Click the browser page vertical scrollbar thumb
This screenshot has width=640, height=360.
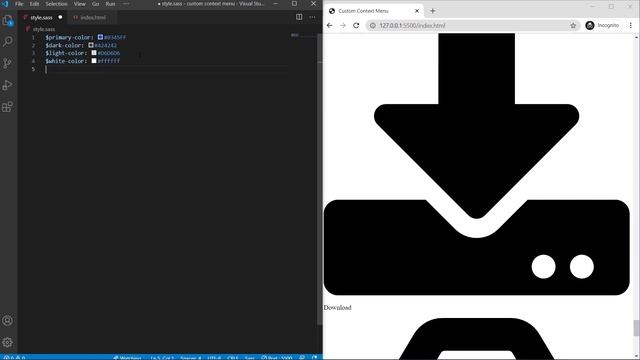click(x=636, y=328)
